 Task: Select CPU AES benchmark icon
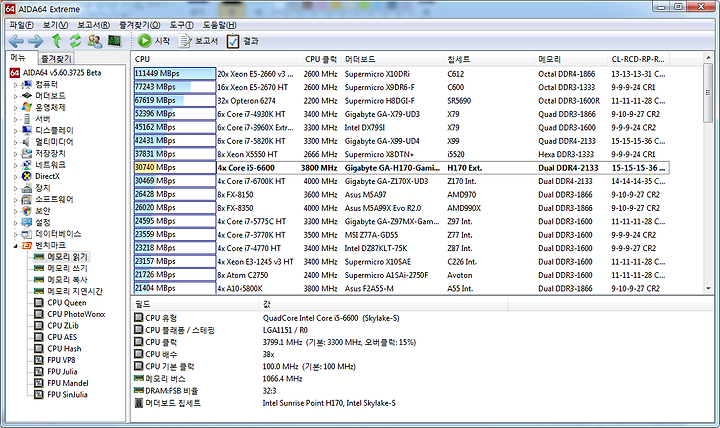(x=39, y=337)
